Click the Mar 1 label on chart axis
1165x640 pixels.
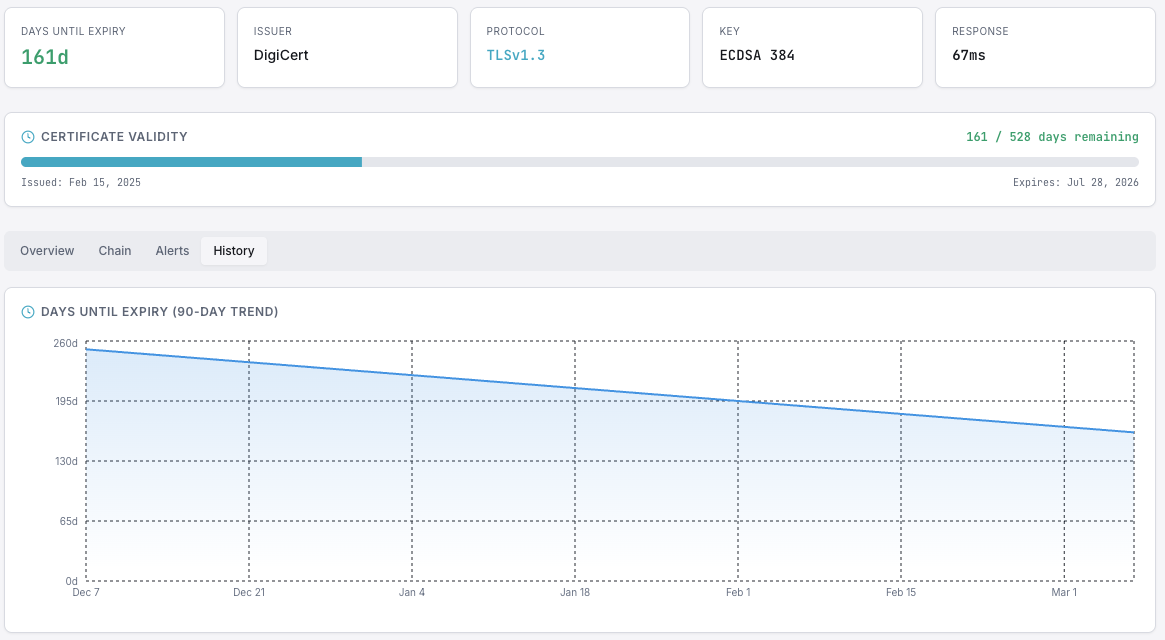1064,593
